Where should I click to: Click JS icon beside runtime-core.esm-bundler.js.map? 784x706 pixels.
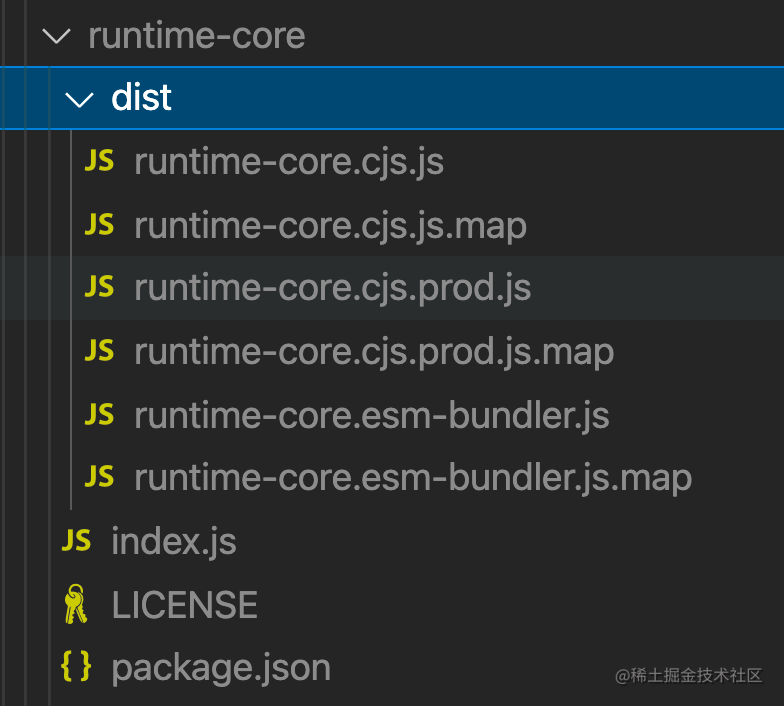99,477
